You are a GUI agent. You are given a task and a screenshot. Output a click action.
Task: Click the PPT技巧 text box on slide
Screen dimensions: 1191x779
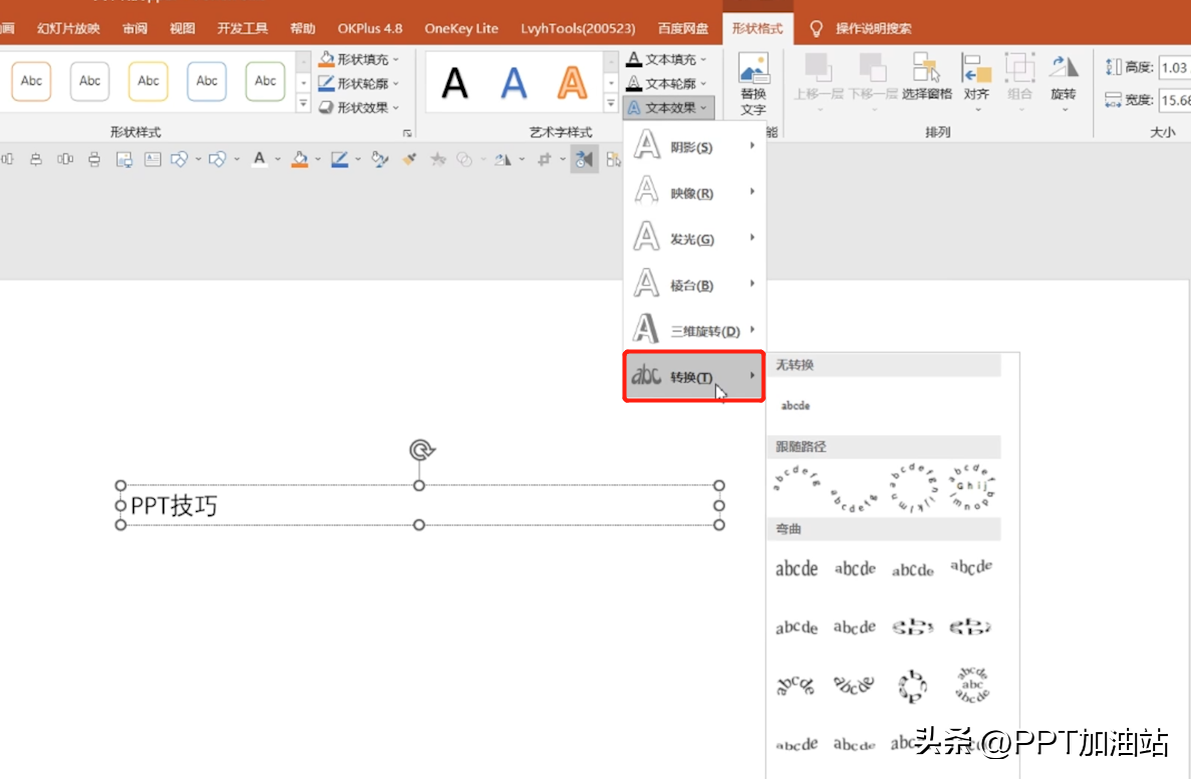(x=419, y=505)
